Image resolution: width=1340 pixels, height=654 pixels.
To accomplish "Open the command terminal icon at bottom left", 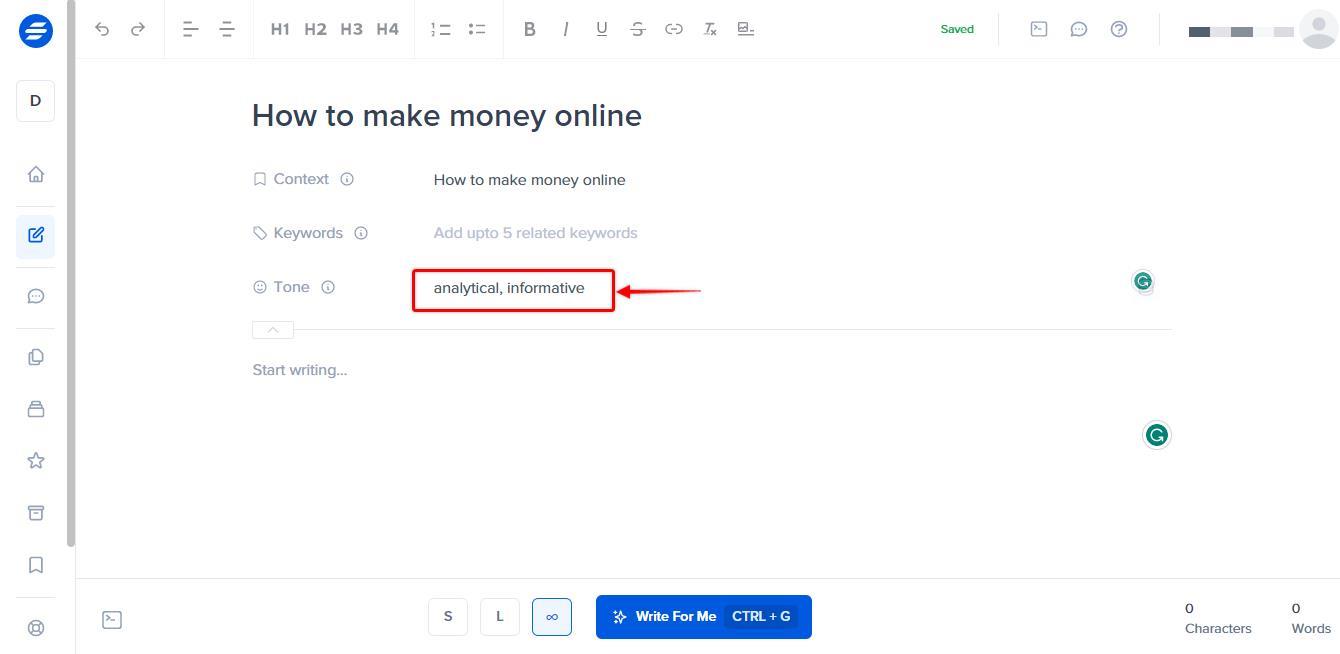I will (112, 620).
